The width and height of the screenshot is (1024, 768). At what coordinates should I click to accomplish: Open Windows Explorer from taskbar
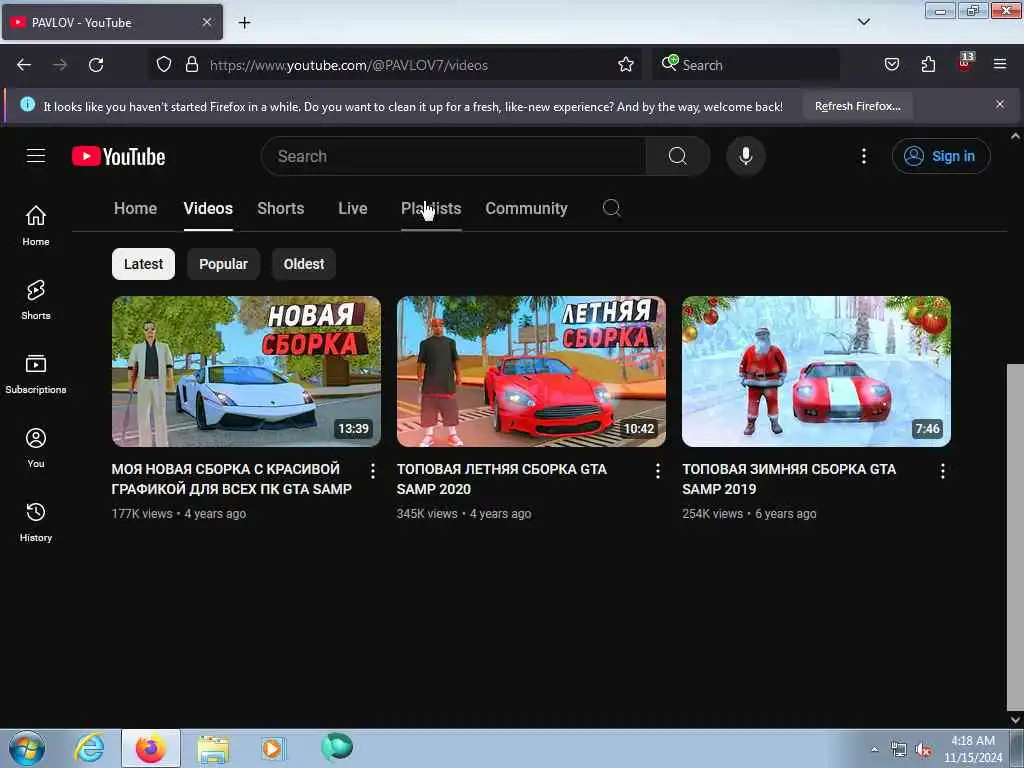pos(213,748)
